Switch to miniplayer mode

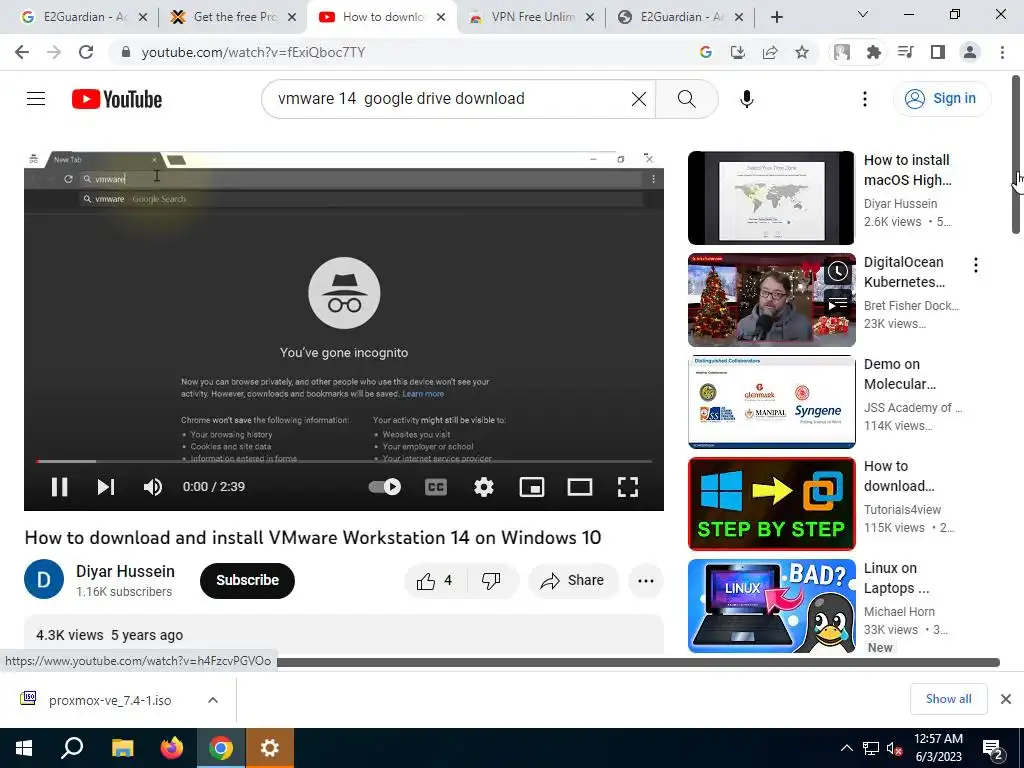coord(532,487)
